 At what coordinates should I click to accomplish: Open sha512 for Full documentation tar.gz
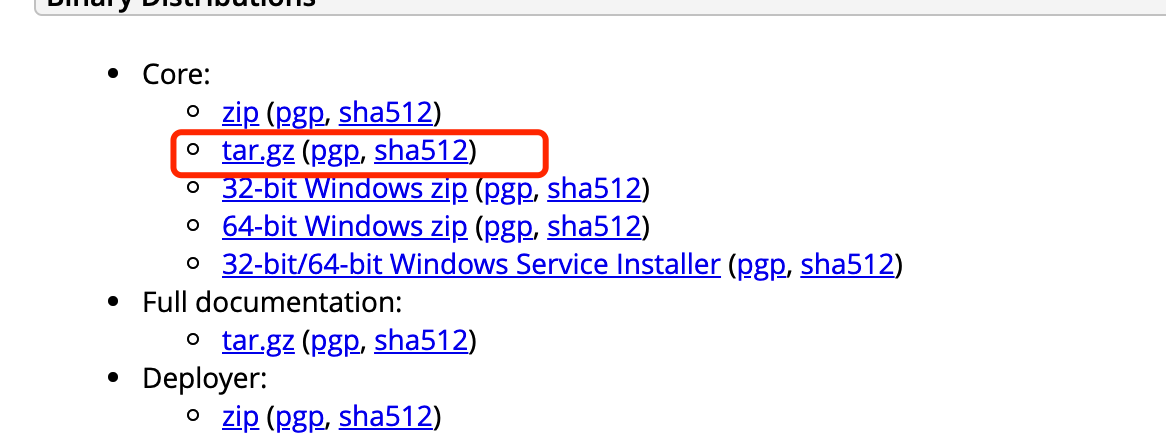point(422,341)
